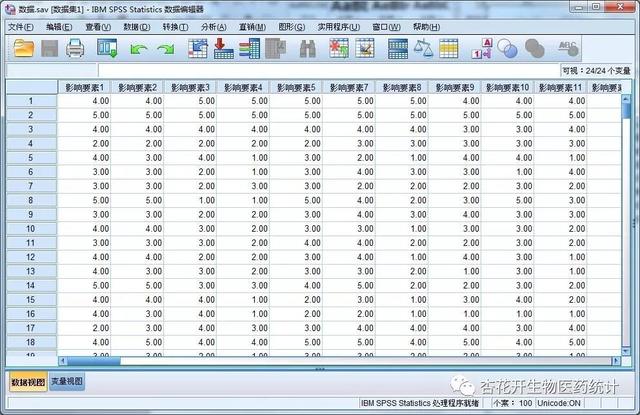Image resolution: width=640 pixels, height=415 pixels.
Task: Click the Insert cases icon
Action: pos(339,49)
